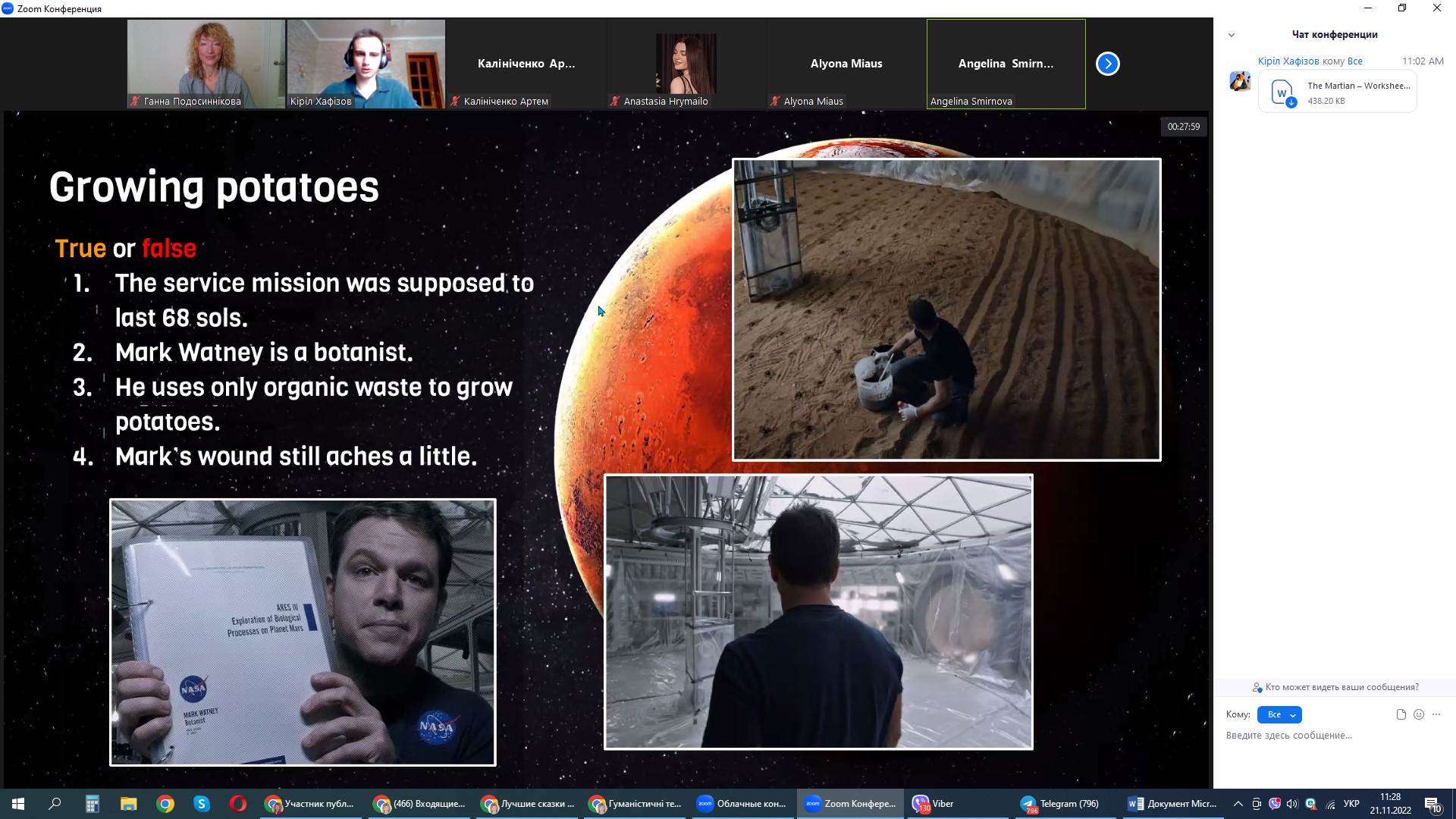The image size is (1456, 819).
Task: Select Anastasia Hrymailo's video thumbnail
Action: click(x=686, y=64)
